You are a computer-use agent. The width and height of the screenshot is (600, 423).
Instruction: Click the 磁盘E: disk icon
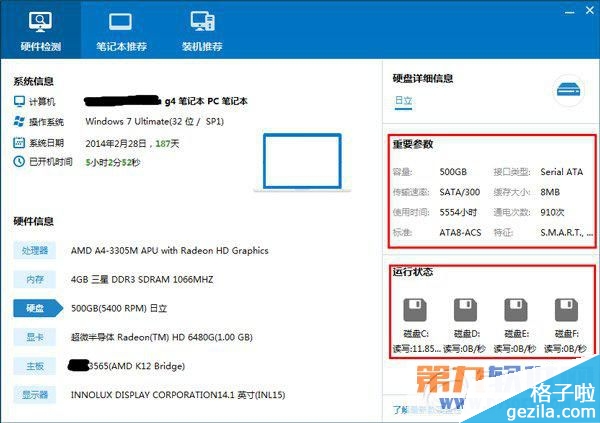[x=516, y=309]
